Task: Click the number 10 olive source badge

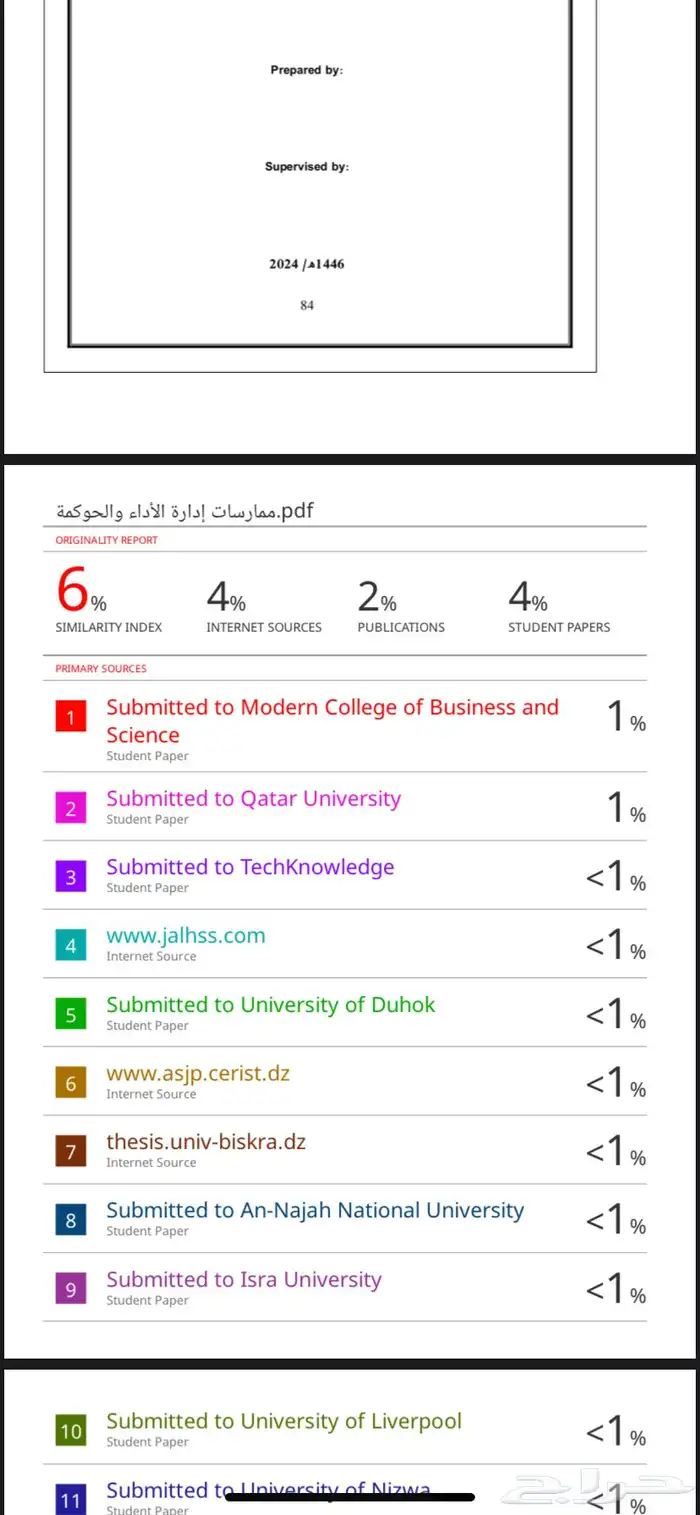Action: [70, 1431]
